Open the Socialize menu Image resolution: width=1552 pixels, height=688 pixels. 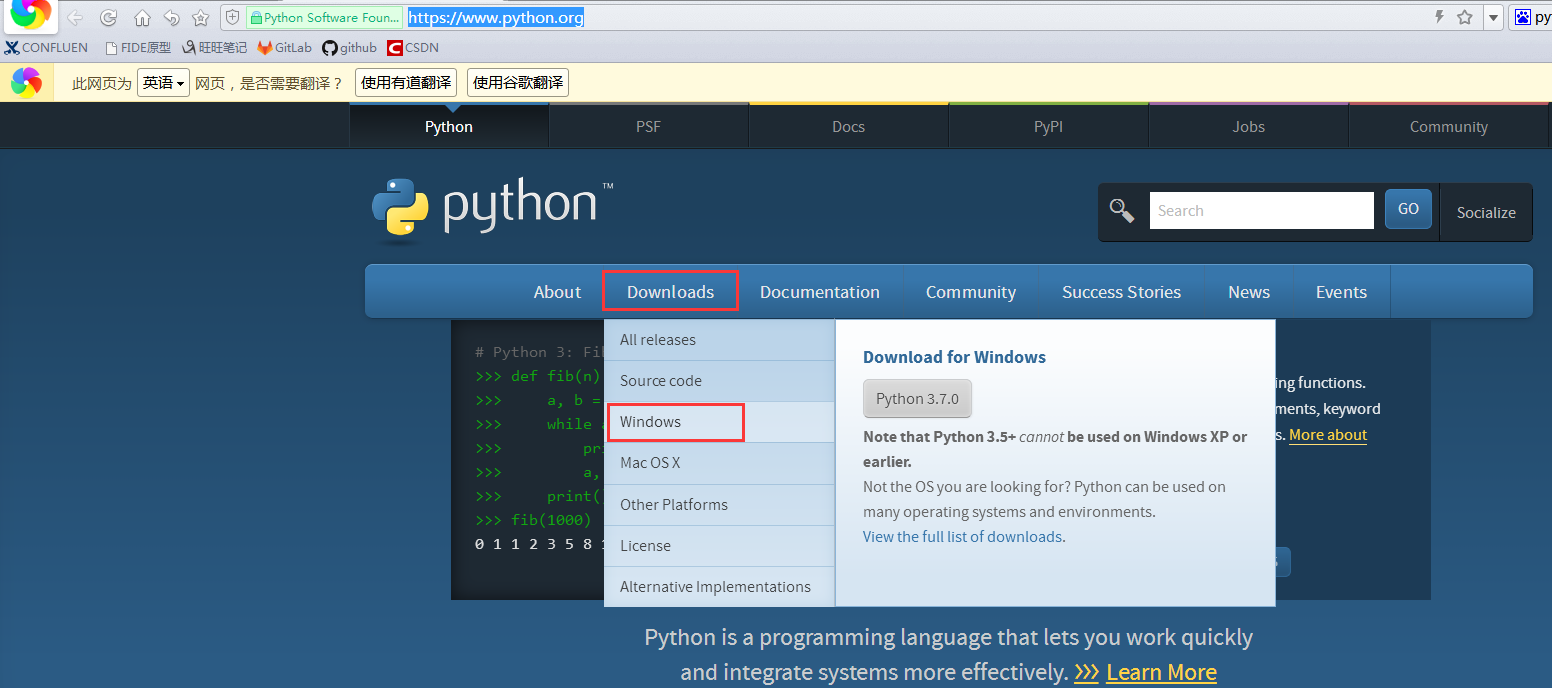[x=1486, y=212]
